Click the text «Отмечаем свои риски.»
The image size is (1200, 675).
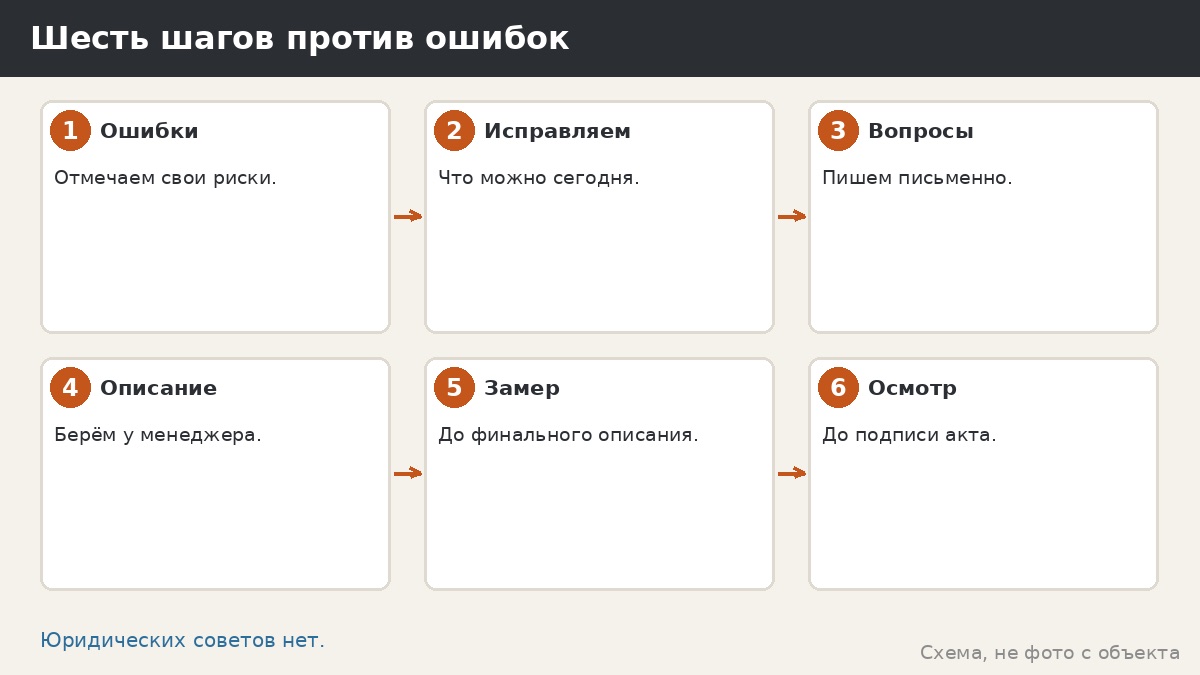tap(165, 178)
